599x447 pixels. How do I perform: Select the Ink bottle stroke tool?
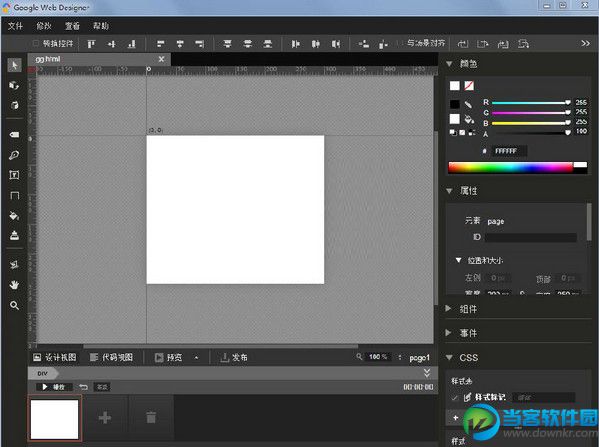tap(15, 235)
